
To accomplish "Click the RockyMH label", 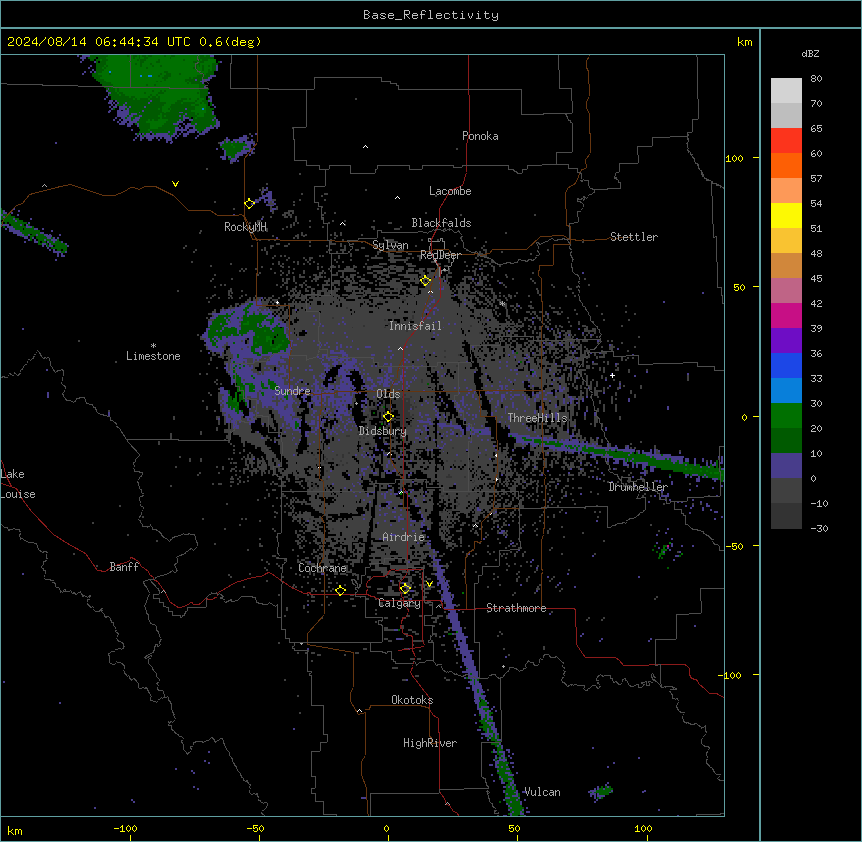I will 245,227.
